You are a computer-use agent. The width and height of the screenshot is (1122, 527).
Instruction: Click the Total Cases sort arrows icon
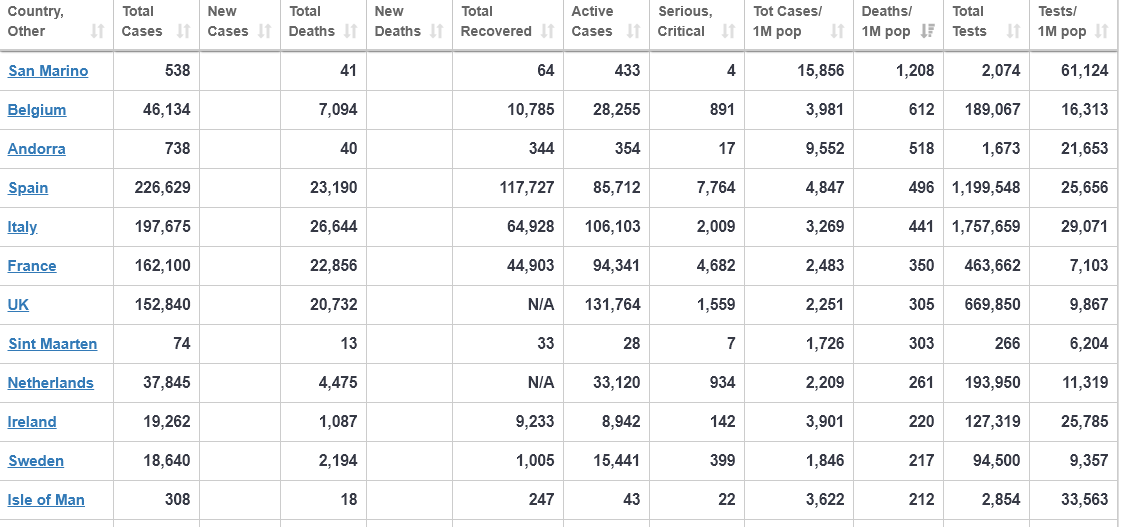tap(184, 32)
